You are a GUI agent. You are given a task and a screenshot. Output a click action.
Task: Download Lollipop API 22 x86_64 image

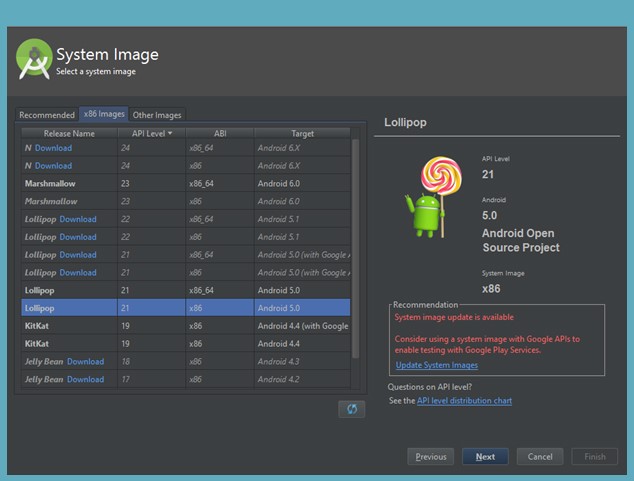(x=78, y=219)
